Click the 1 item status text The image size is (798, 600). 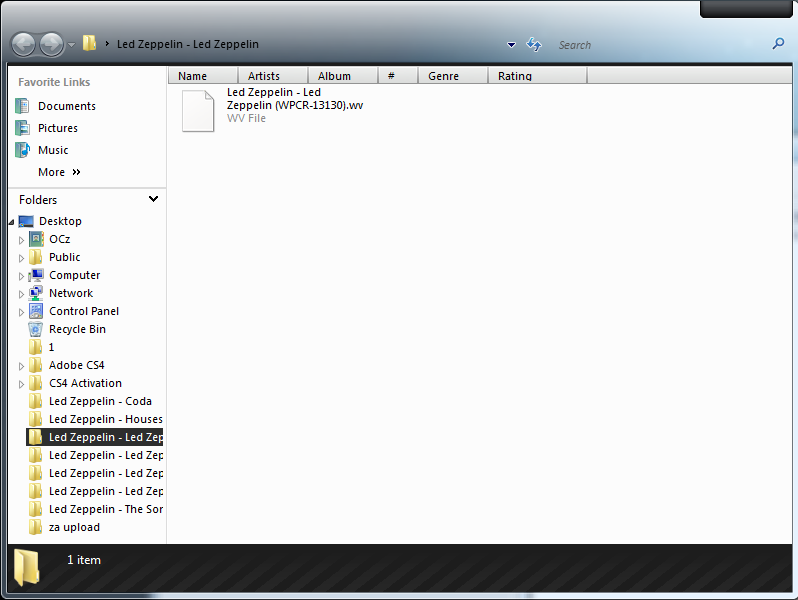click(84, 560)
